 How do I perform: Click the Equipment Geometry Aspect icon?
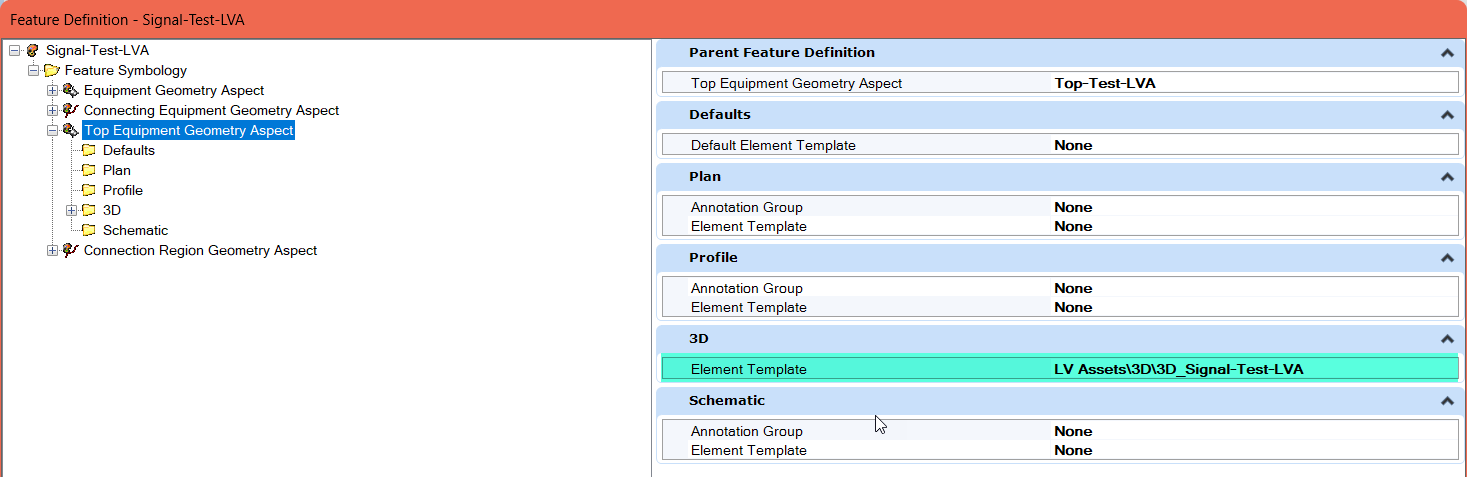(x=70, y=90)
